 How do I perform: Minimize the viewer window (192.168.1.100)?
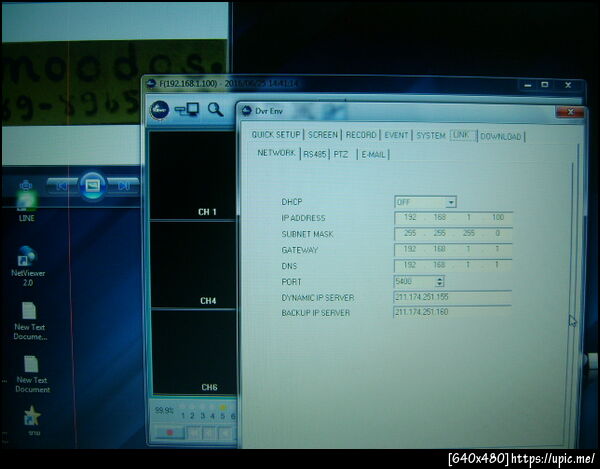point(528,85)
